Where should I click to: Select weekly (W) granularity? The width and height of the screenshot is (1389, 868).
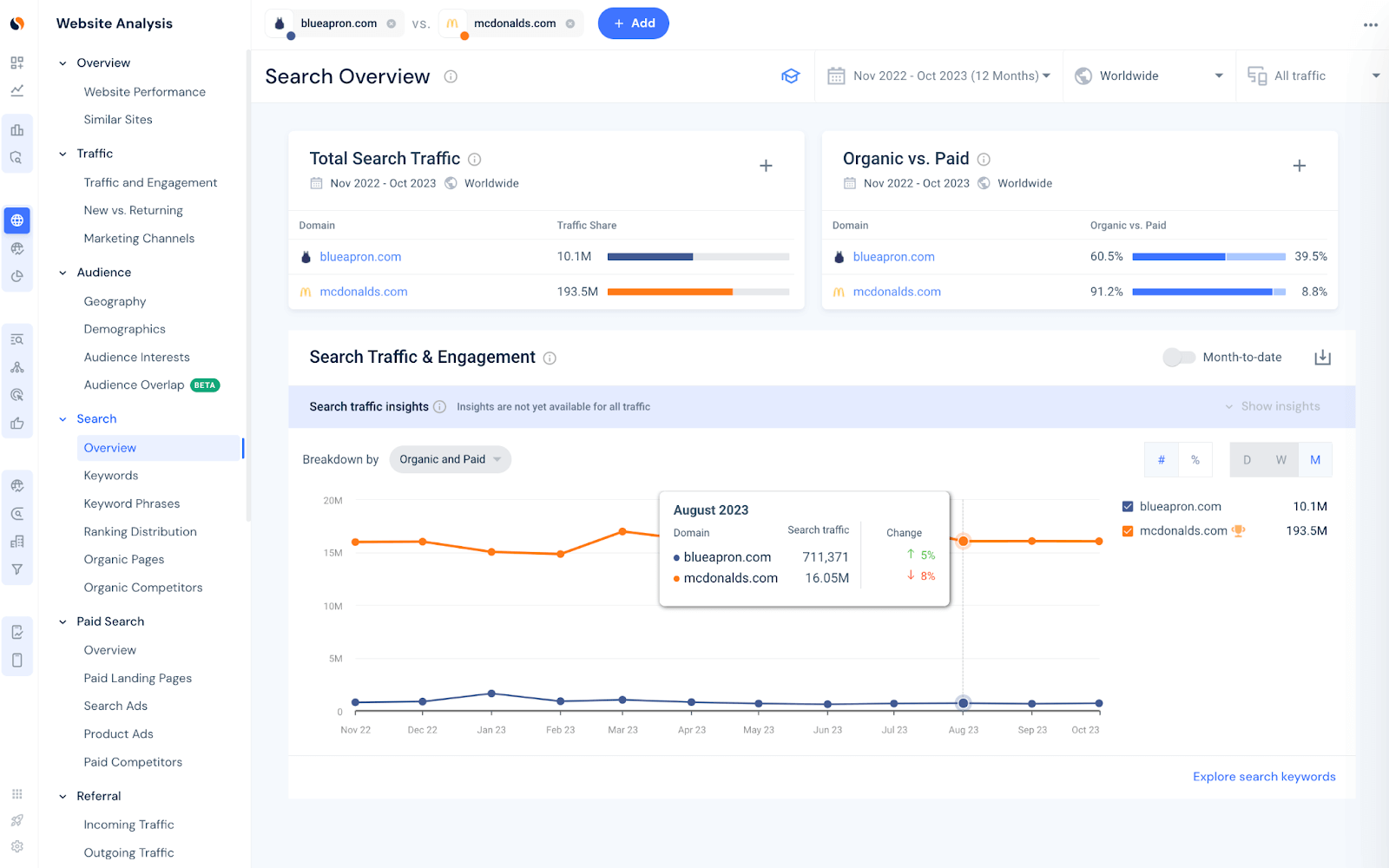click(1281, 460)
